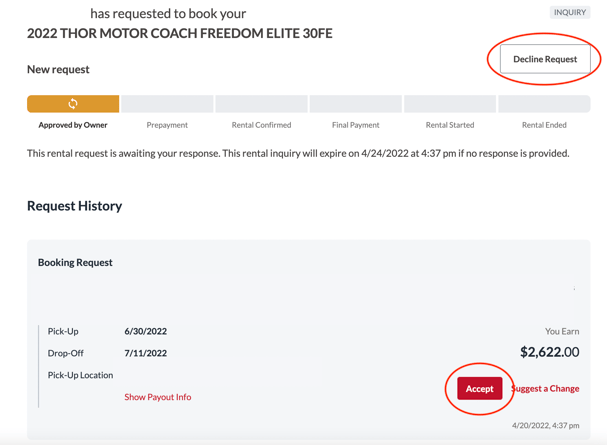Click the 4/20/2022 request timestamp
This screenshot has height=445, width=607.
click(x=545, y=426)
